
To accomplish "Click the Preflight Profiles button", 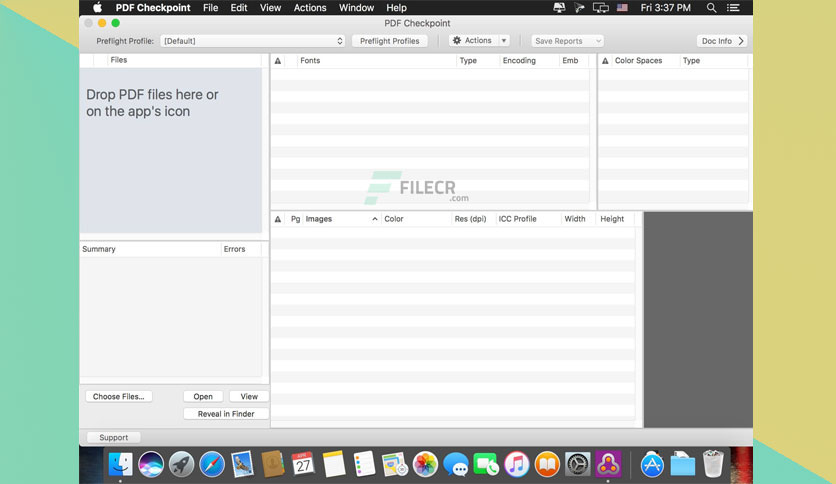I will pos(389,41).
